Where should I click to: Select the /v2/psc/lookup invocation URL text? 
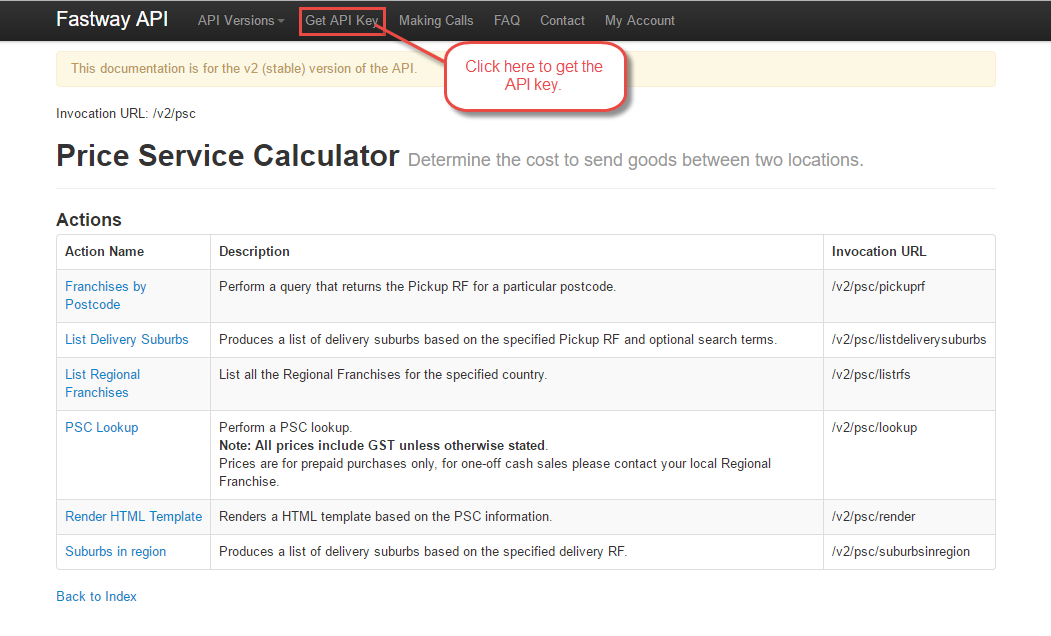coord(874,427)
